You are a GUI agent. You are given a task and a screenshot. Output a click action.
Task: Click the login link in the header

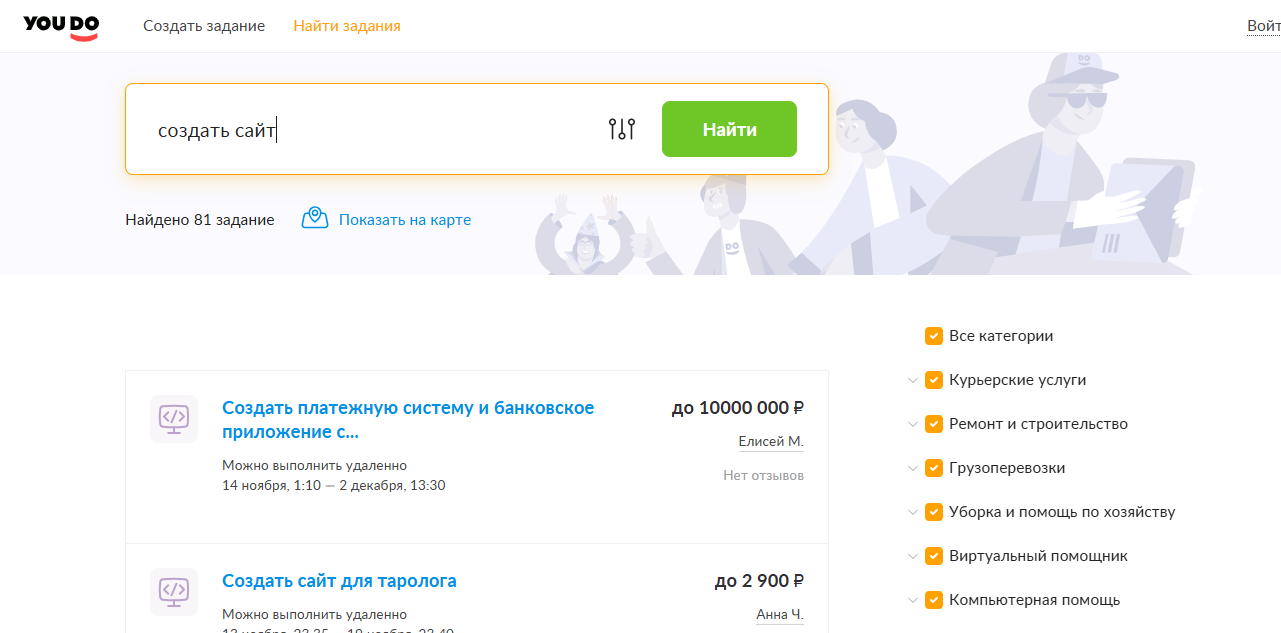(x=1264, y=26)
